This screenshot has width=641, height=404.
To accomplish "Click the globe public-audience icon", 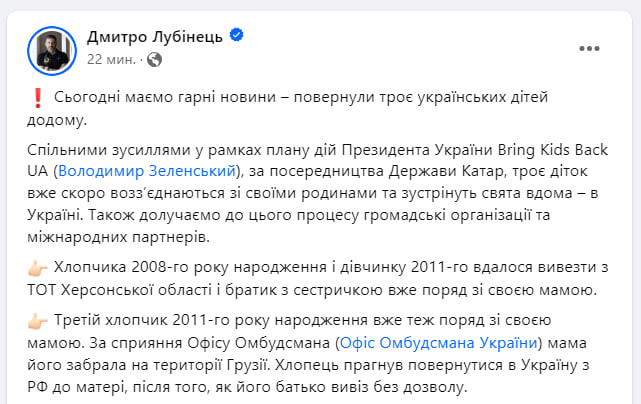I will [154, 60].
